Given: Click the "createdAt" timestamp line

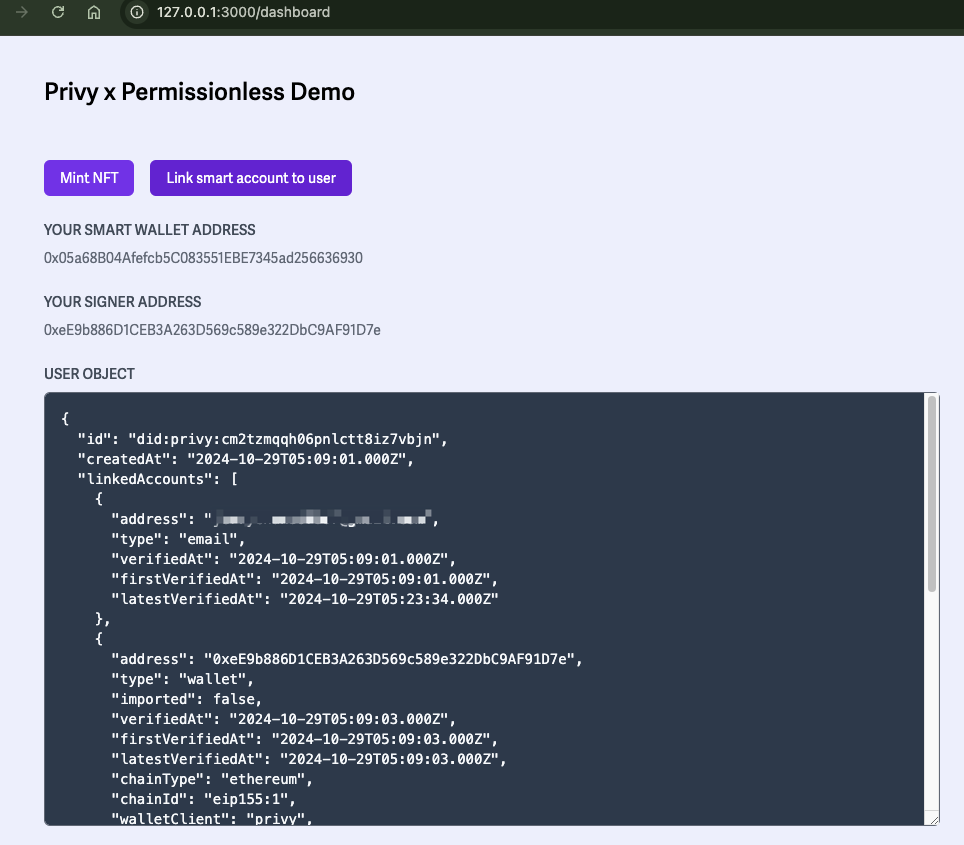Looking at the screenshot, I should (246, 459).
